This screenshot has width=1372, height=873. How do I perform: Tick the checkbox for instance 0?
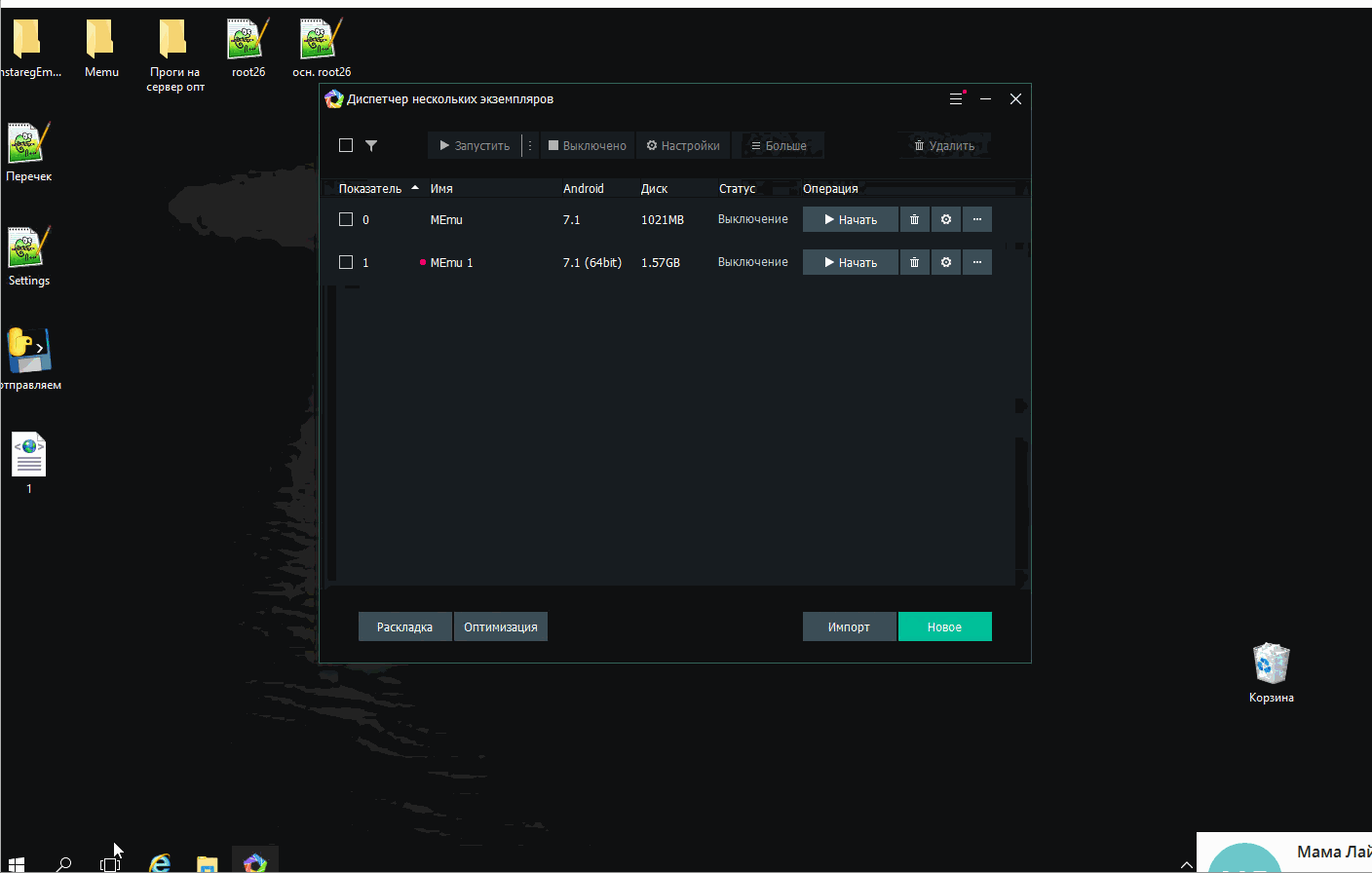click(346, 219)
